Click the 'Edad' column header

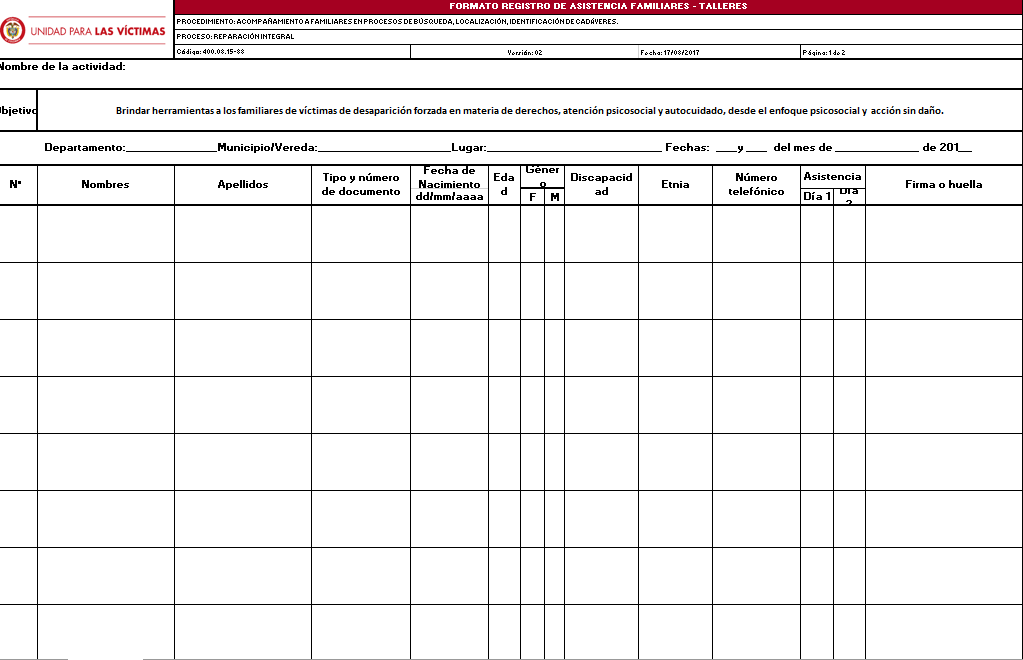point(504,185)
